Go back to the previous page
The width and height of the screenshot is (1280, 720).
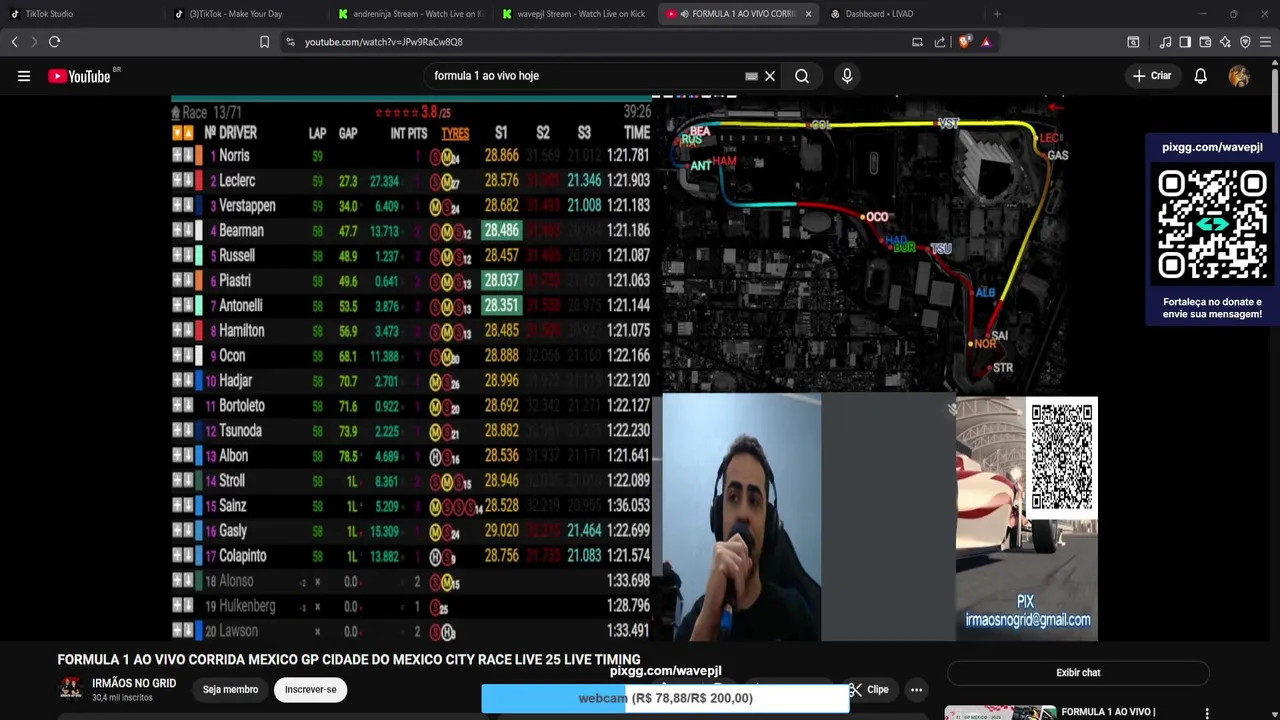click(14, 42)
